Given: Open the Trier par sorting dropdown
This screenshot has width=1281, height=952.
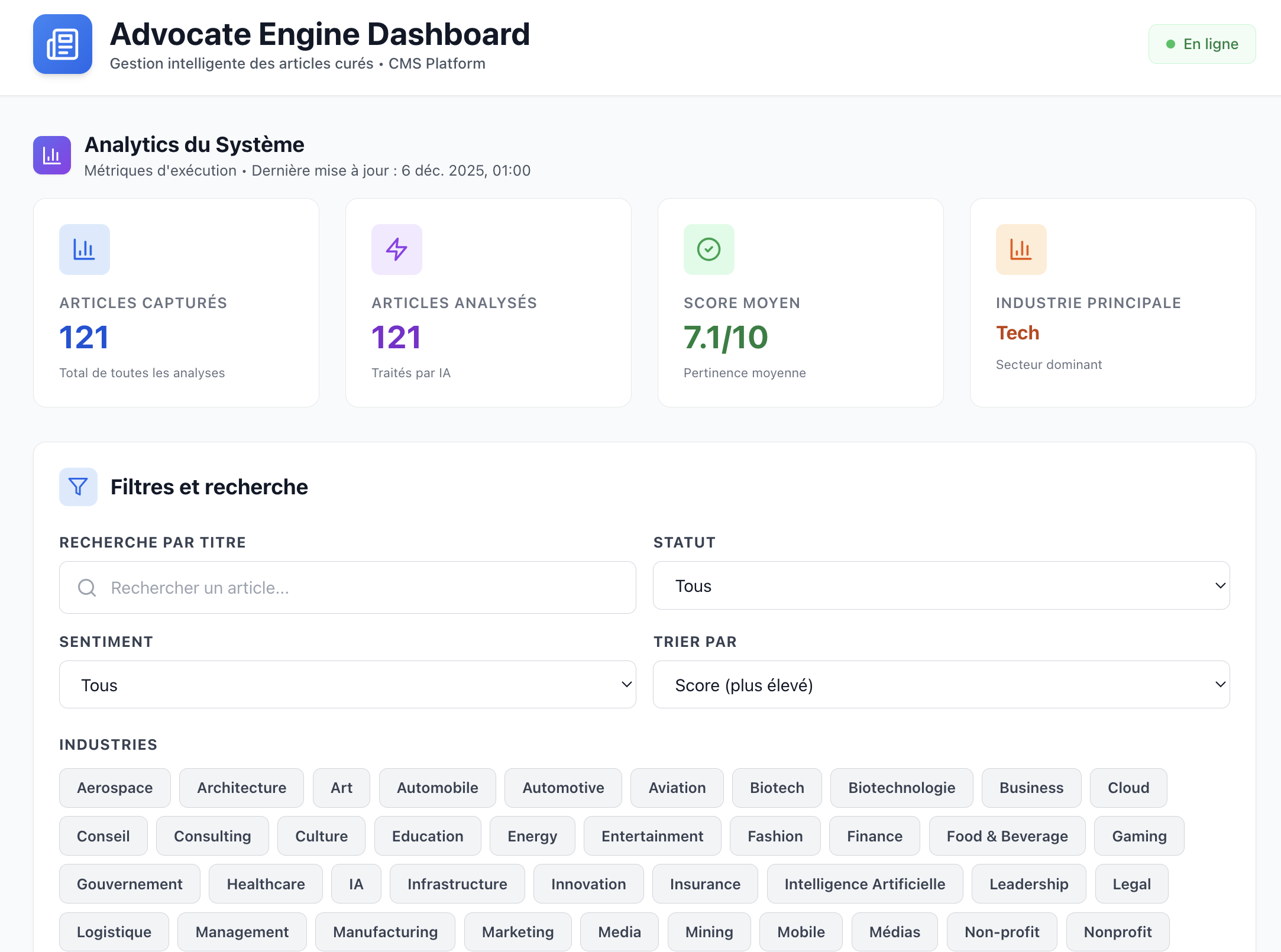Looking at the screenshot, I should click(x=940, y=684).
